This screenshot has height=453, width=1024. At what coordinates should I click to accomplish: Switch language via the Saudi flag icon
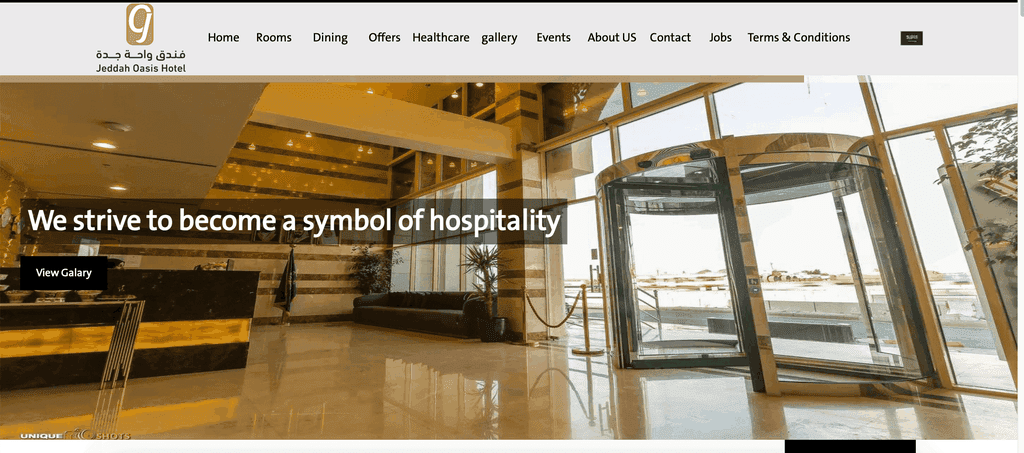tap(911, 38)
